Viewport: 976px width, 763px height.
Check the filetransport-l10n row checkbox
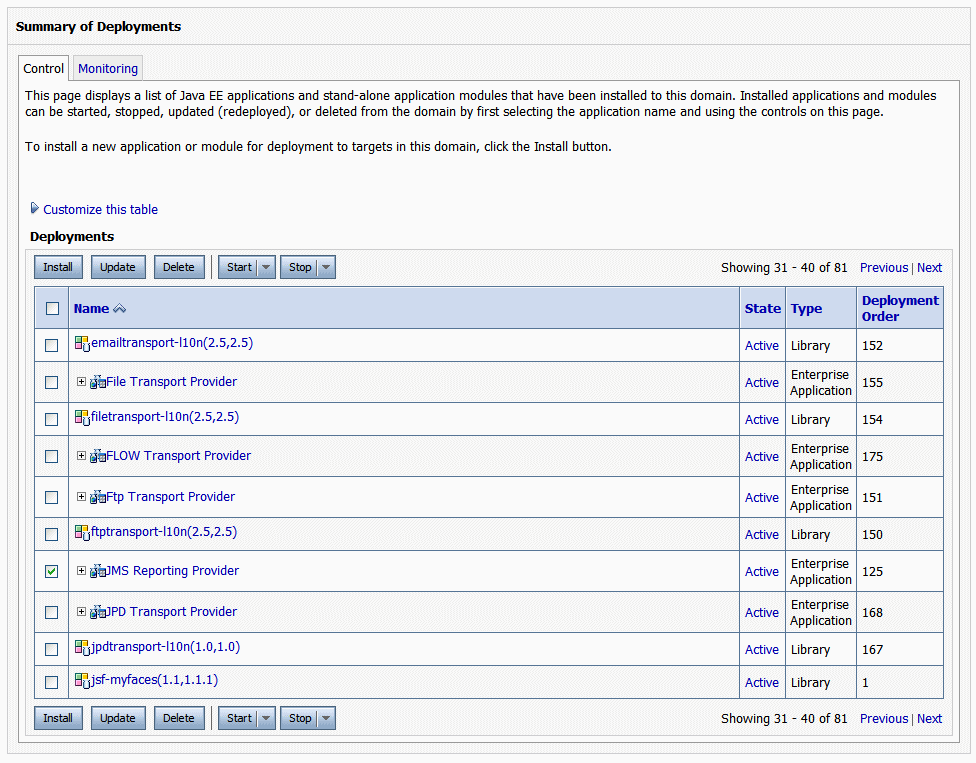[52, 419]
